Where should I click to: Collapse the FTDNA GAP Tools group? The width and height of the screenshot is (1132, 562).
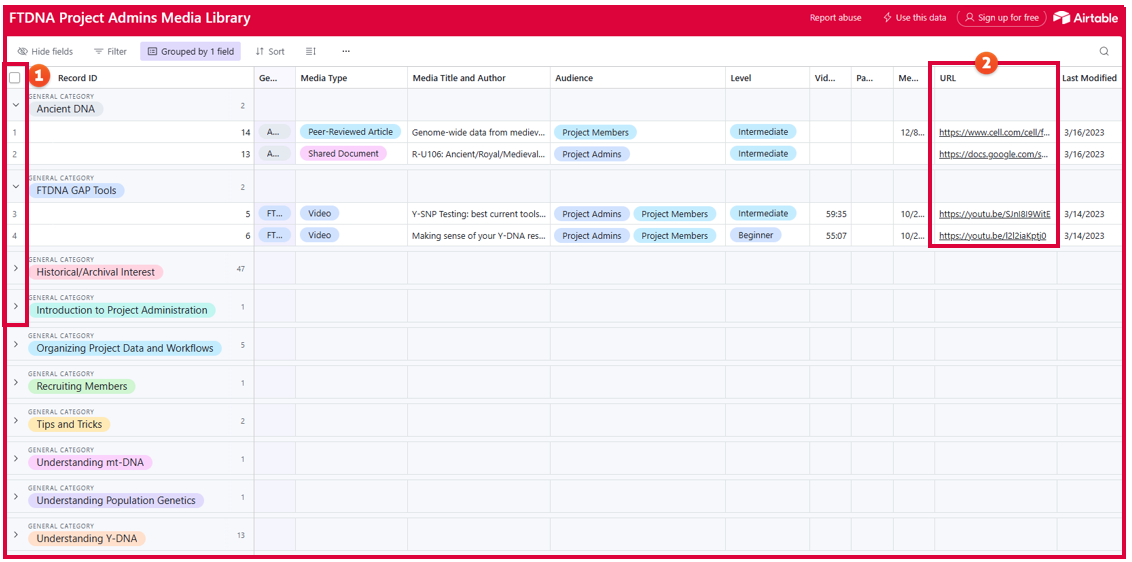(x=16, y=186)
